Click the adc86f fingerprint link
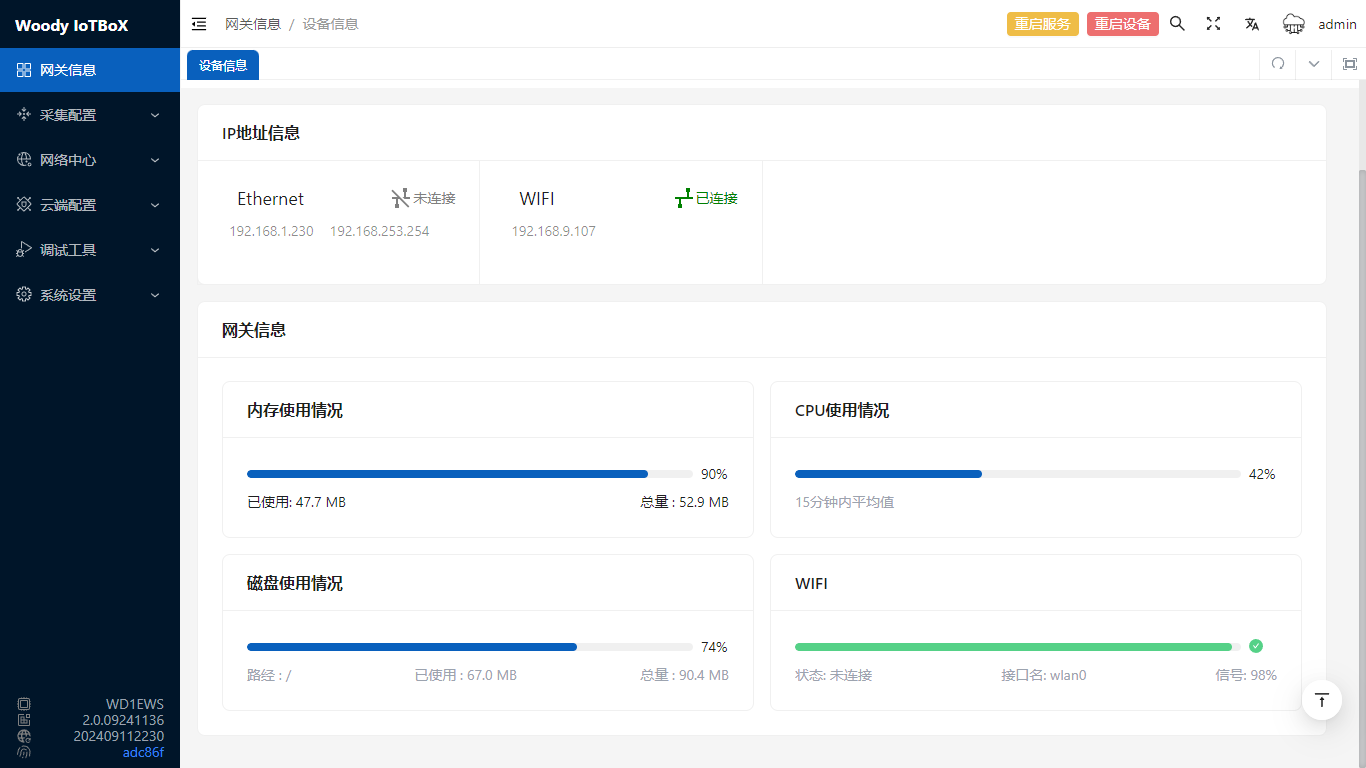This screenshot has height=768, width=1366. pos(143,752)
